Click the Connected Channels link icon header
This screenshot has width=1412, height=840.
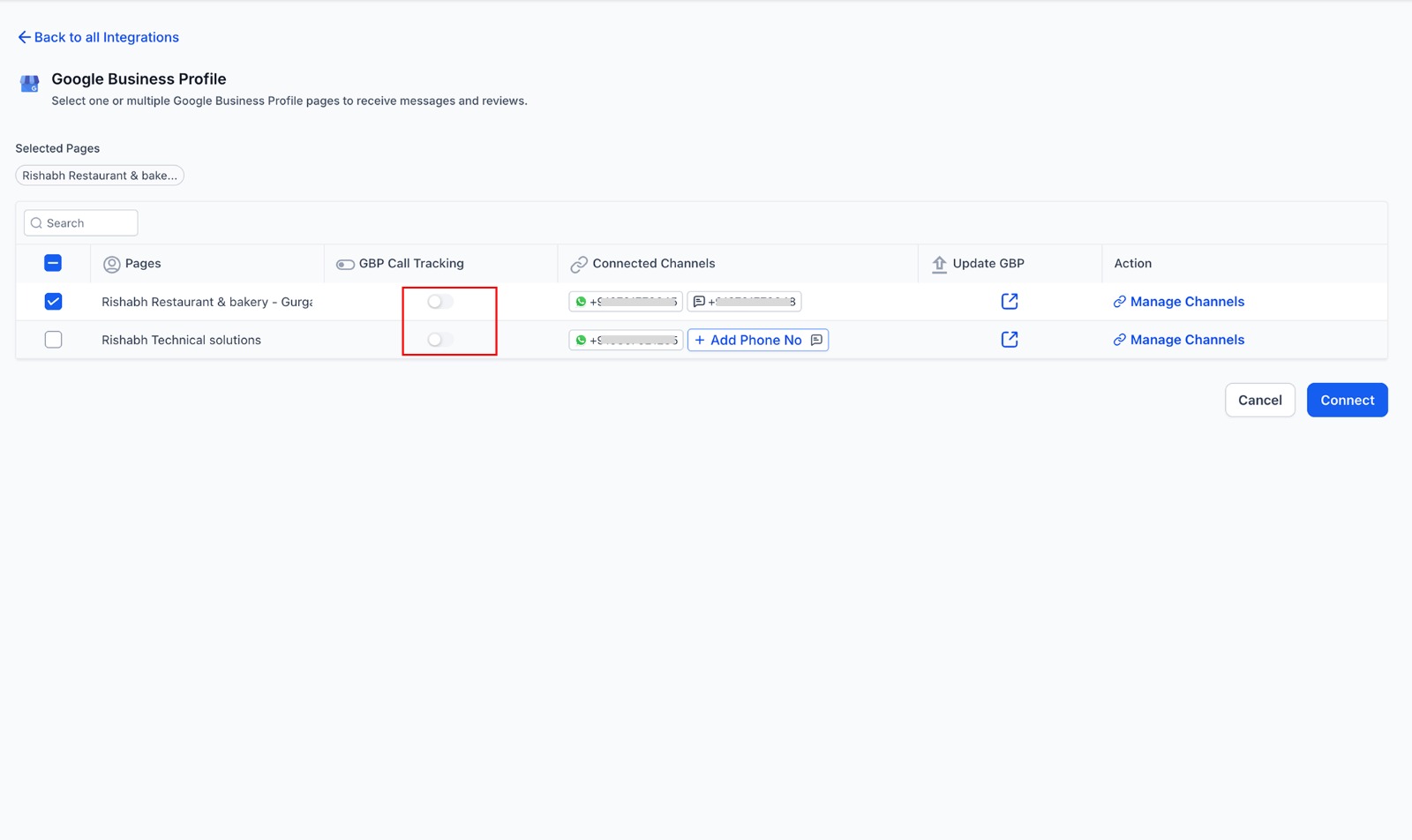(x=580, y=263)
